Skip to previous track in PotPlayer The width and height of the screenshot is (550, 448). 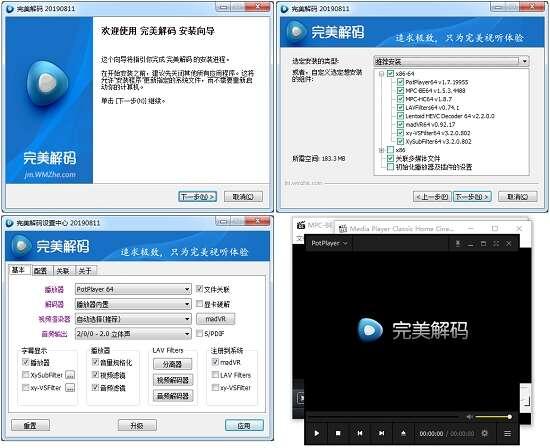[360, 433]
